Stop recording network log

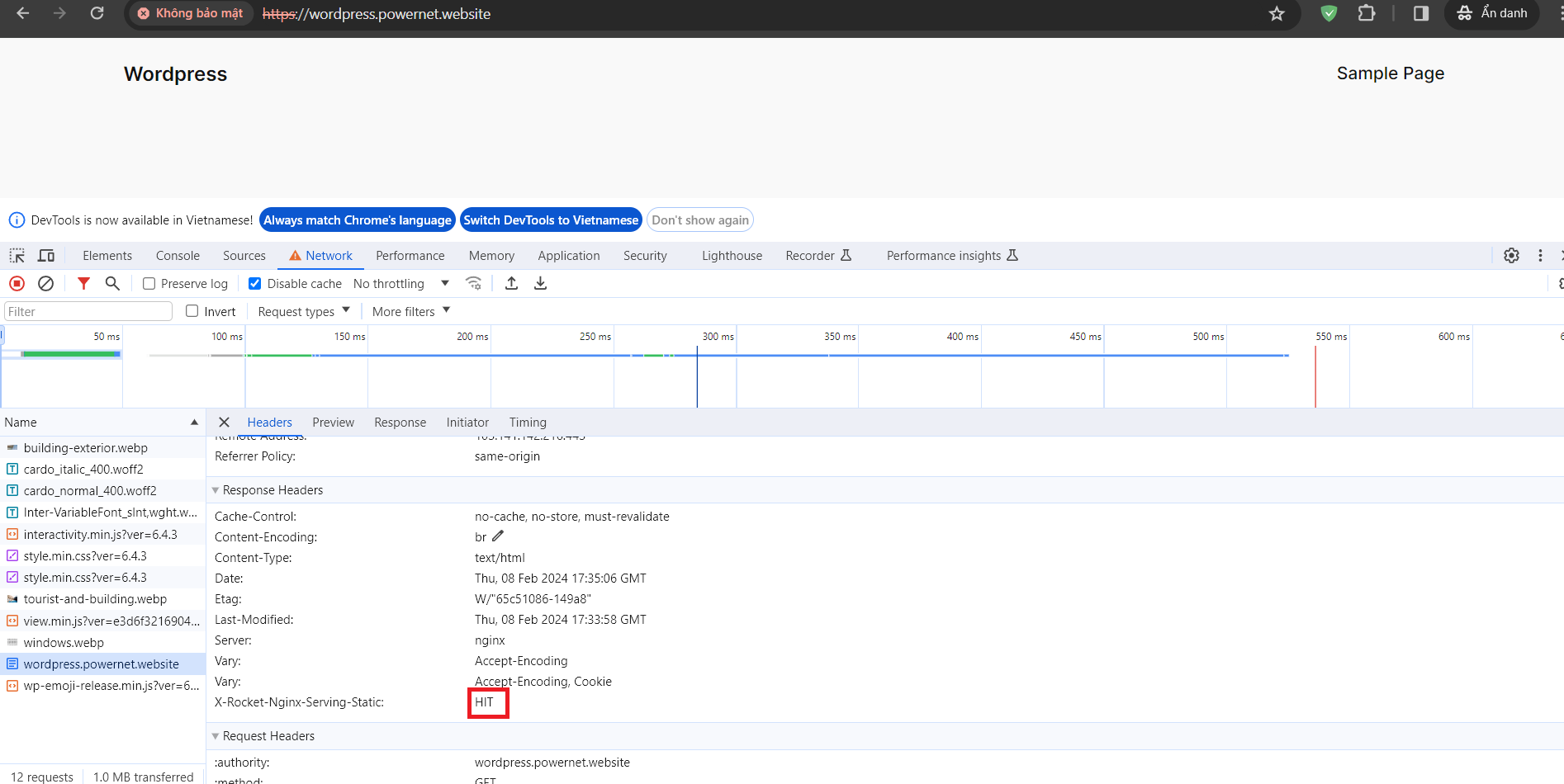pyautogui.click(x=17, y=284)
